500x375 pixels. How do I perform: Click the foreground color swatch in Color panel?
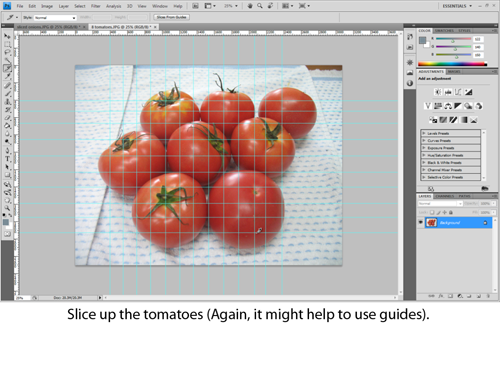[423, 40]
